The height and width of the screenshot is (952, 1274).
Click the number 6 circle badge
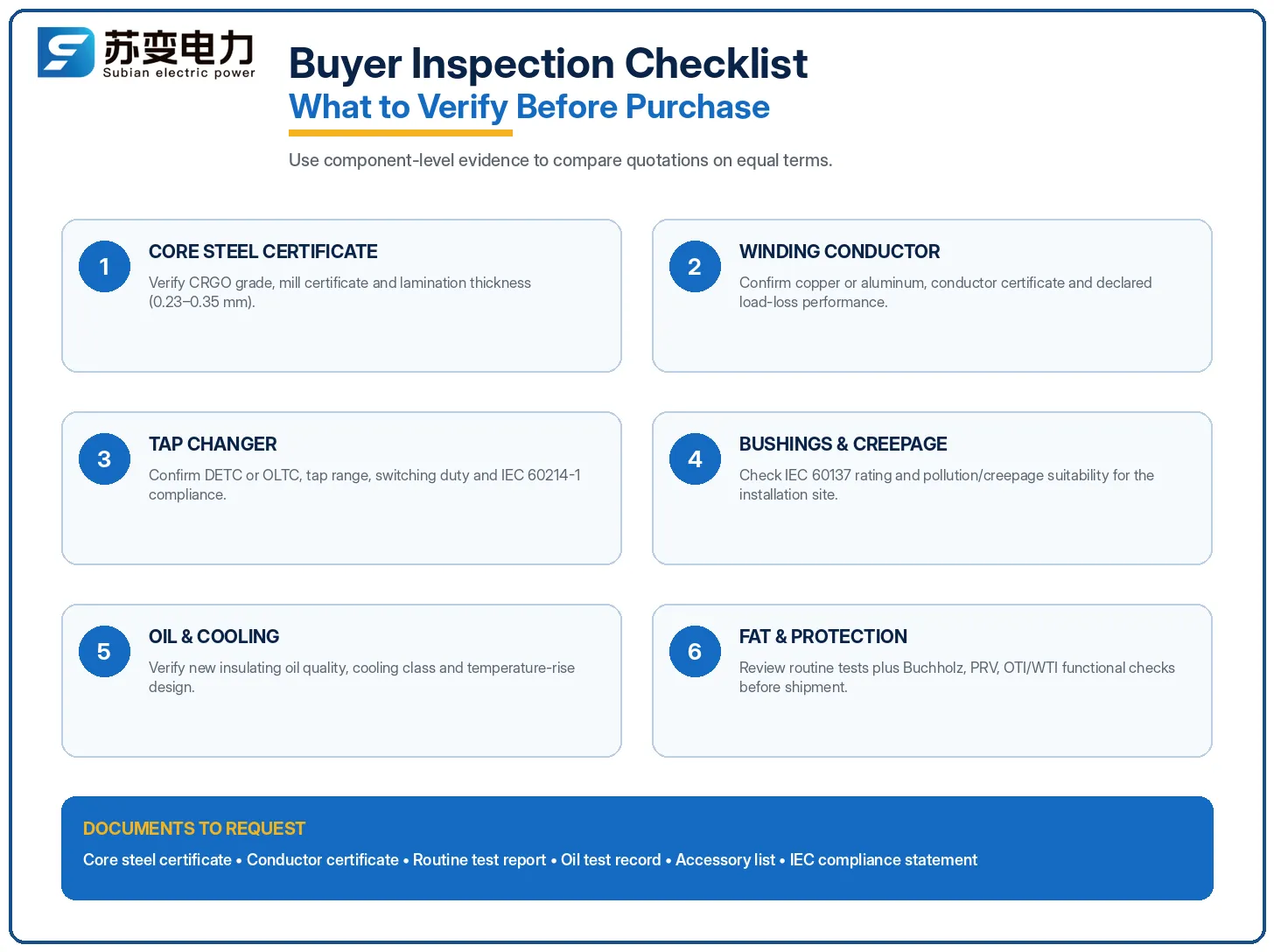(695, 651)
